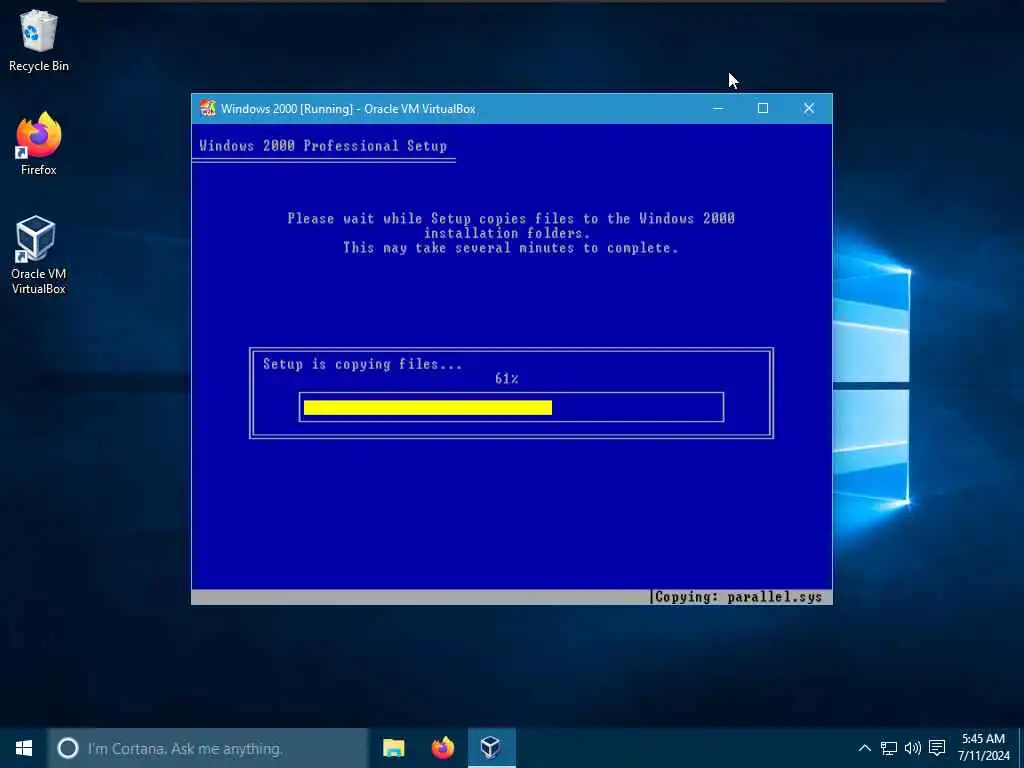Focus the Cortana search box
This screenshot has width=1024, height=768.
point(208,748)
